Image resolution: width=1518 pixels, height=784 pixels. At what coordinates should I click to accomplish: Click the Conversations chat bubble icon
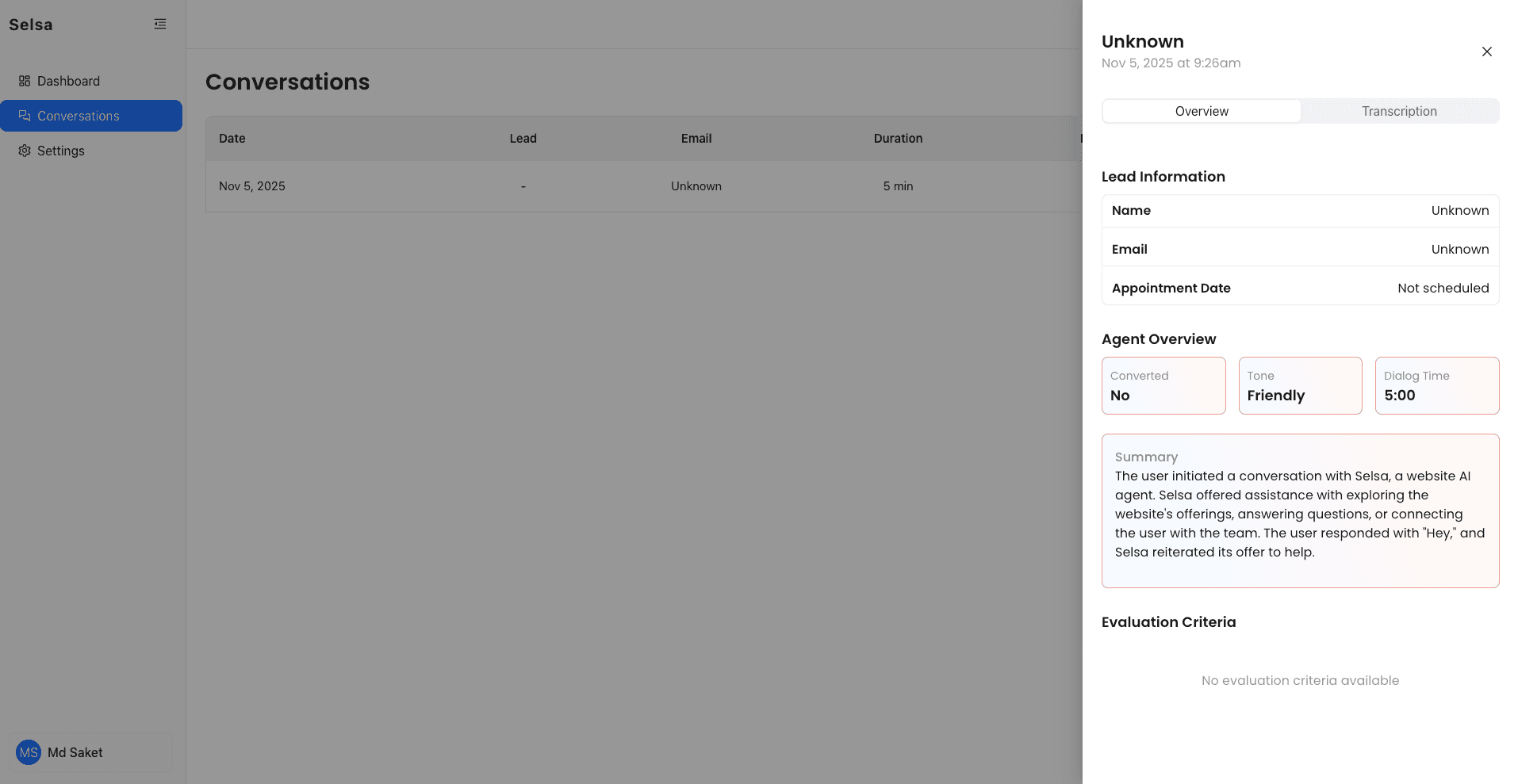tap(24, 116)
